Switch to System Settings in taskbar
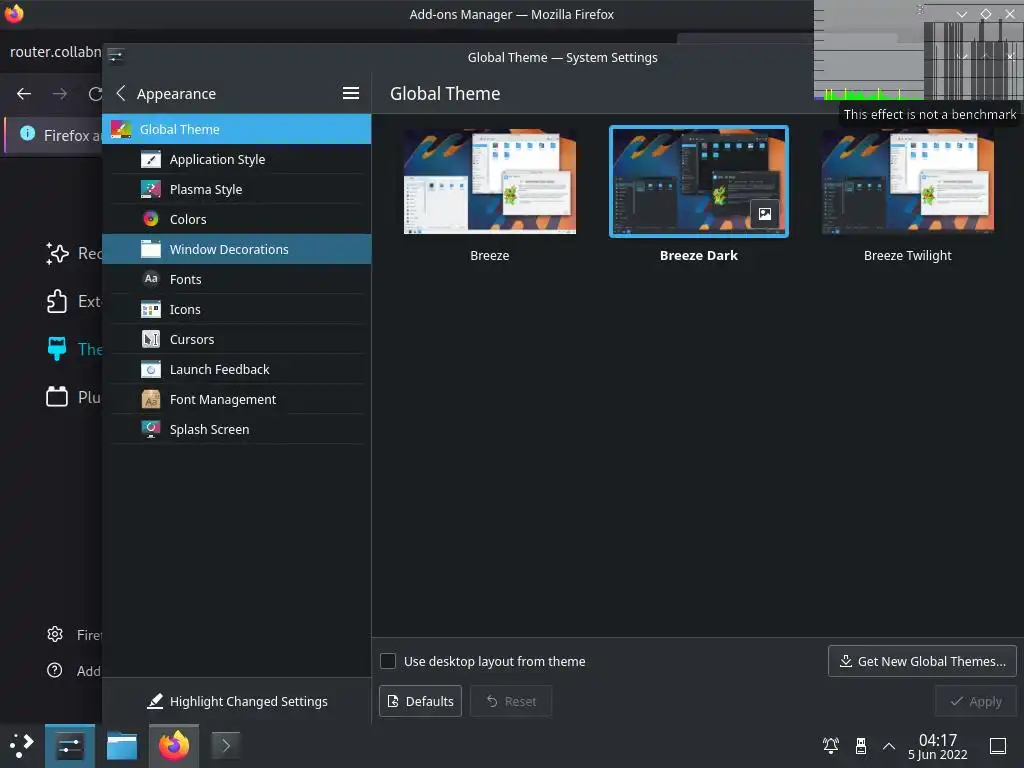 [x=70, y=746]
